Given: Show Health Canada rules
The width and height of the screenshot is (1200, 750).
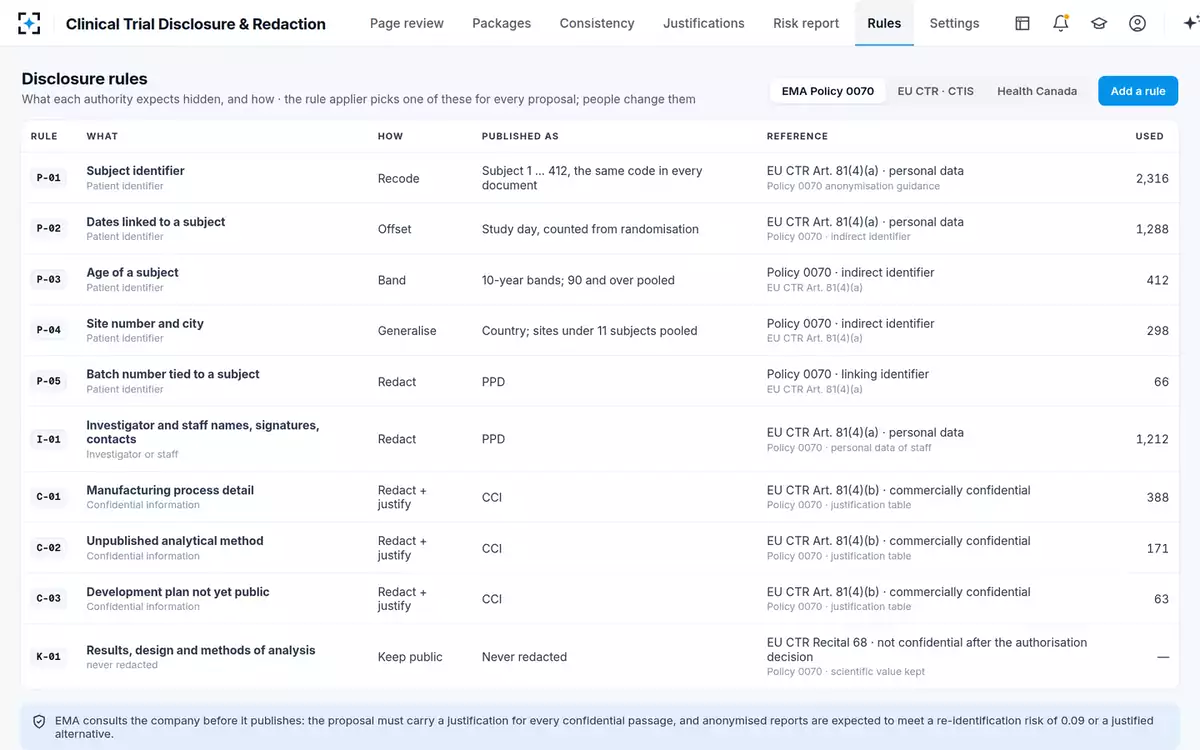Looking at the screenshot, I should tap(1037, 91).
